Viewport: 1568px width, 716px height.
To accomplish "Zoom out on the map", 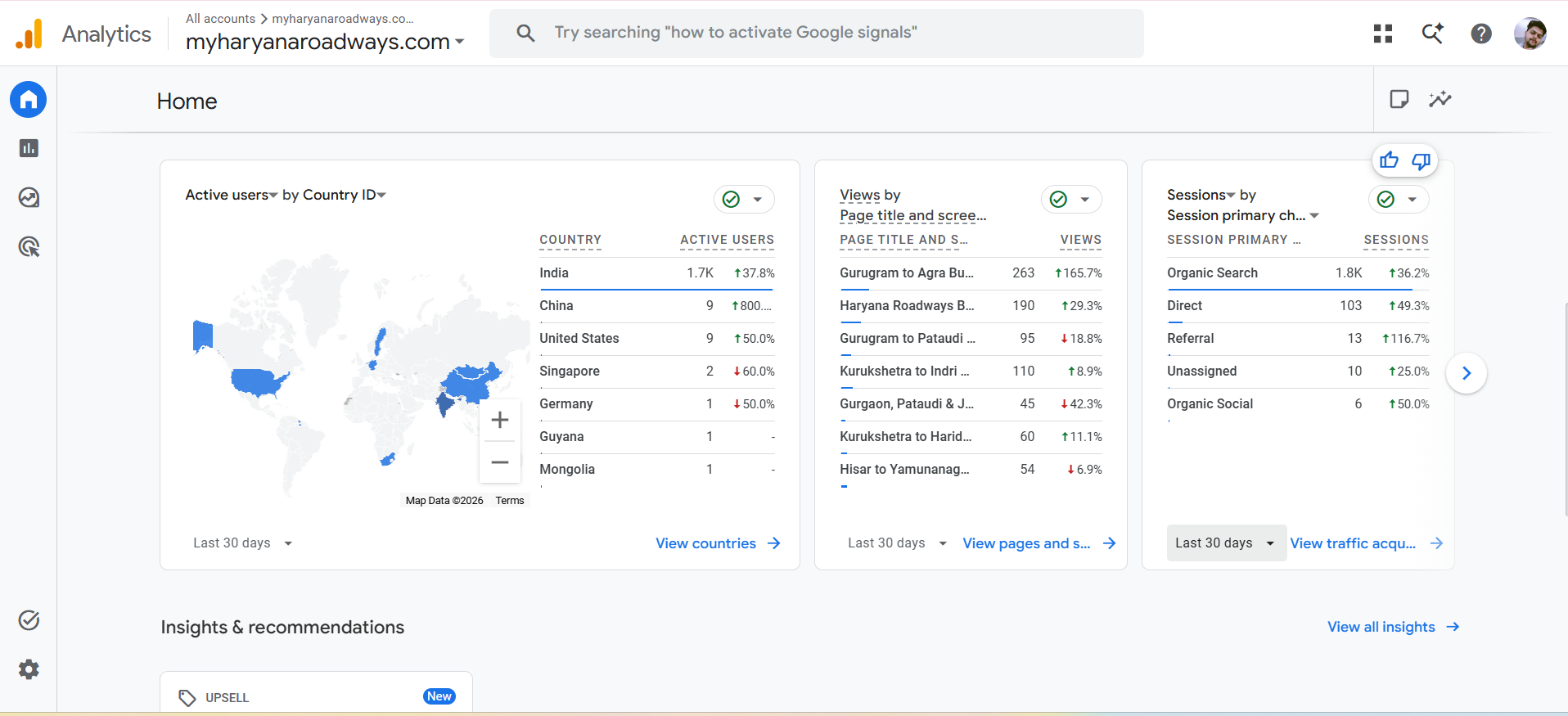I will 500,462.
